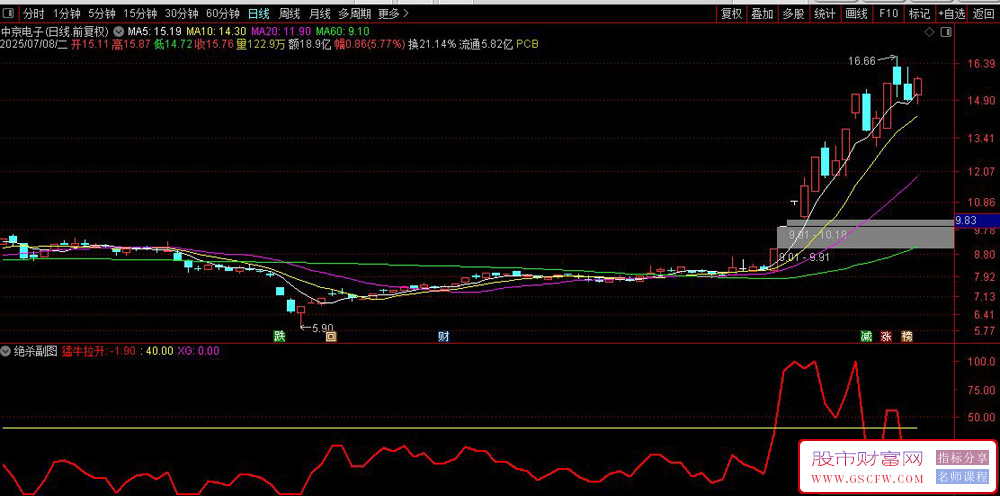The image size is (1000, 496).
Task: Click the 标记 mark button
Action: pyautogui.click(x=919, y=13)
